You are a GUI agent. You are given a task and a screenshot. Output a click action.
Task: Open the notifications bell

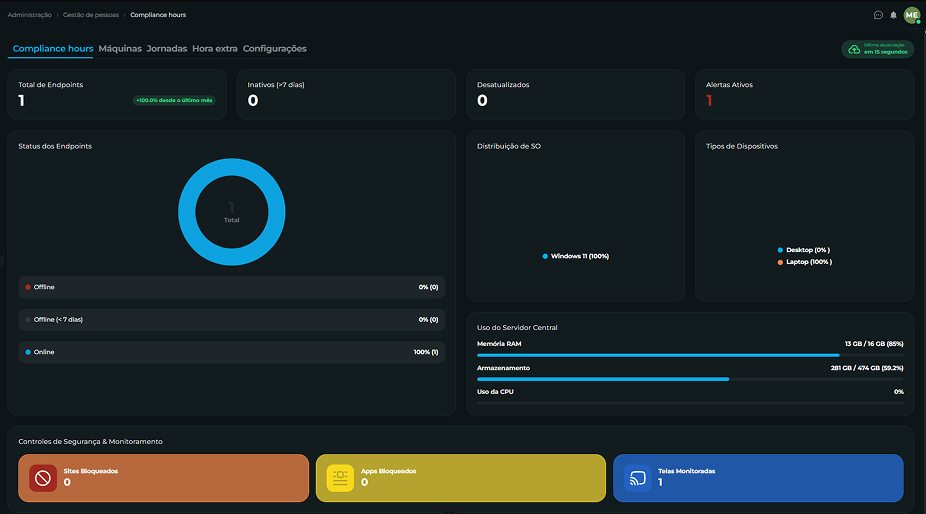click(894, 15)
